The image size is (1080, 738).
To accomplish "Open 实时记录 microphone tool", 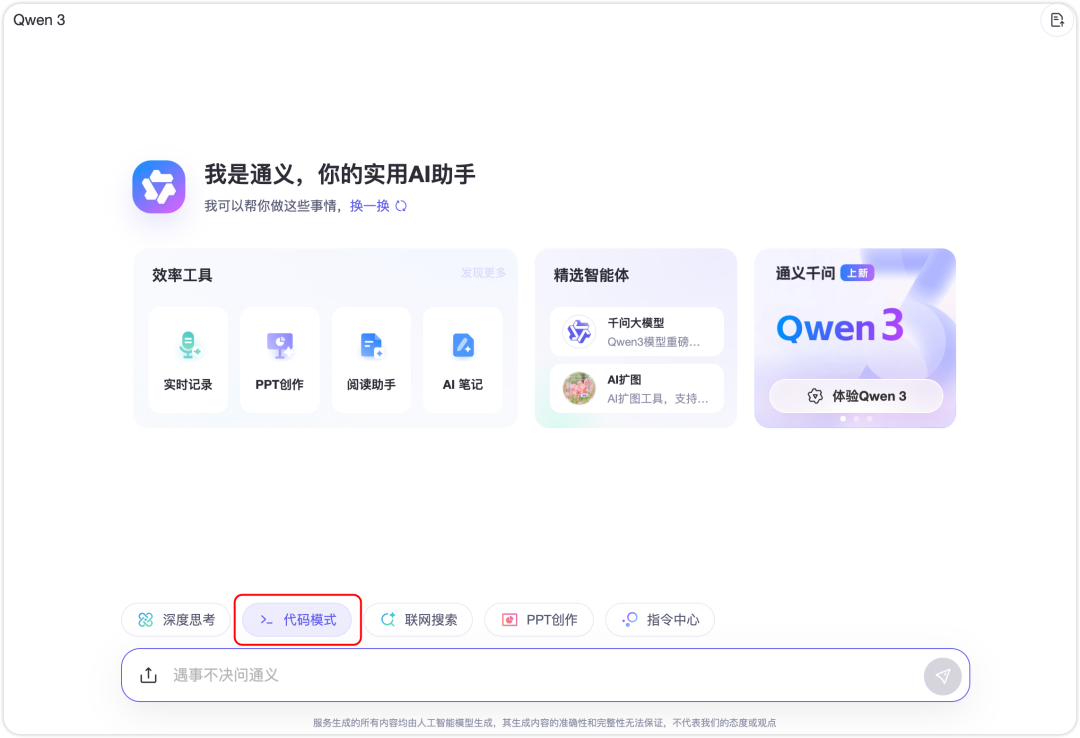I will 188,360.
